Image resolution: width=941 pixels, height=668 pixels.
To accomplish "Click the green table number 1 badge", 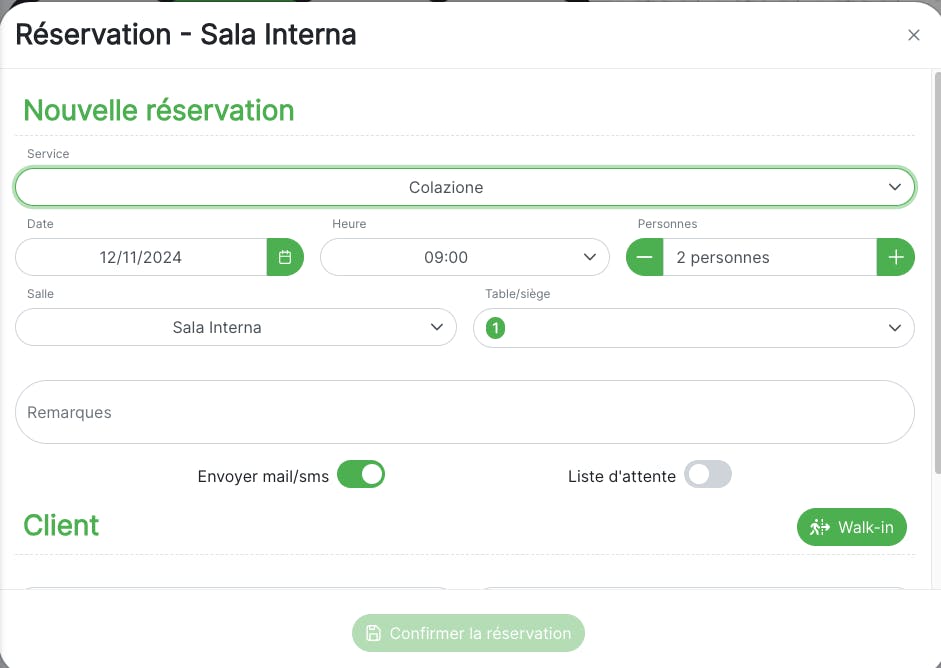I will coord(495,328).
